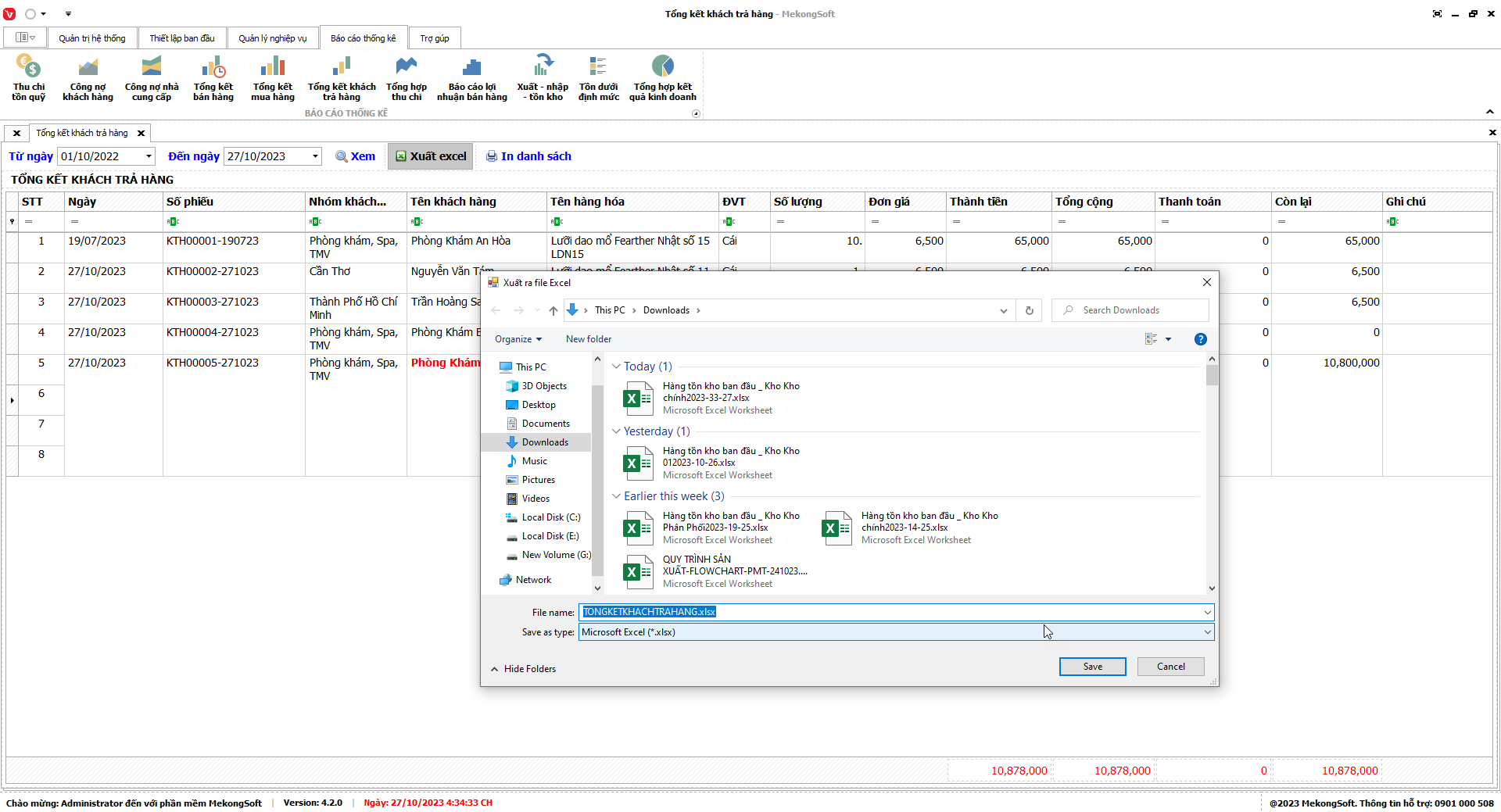Refresh the Downloads folder listing
This screenshot has height=812, width=1501.
(1029, 310)
